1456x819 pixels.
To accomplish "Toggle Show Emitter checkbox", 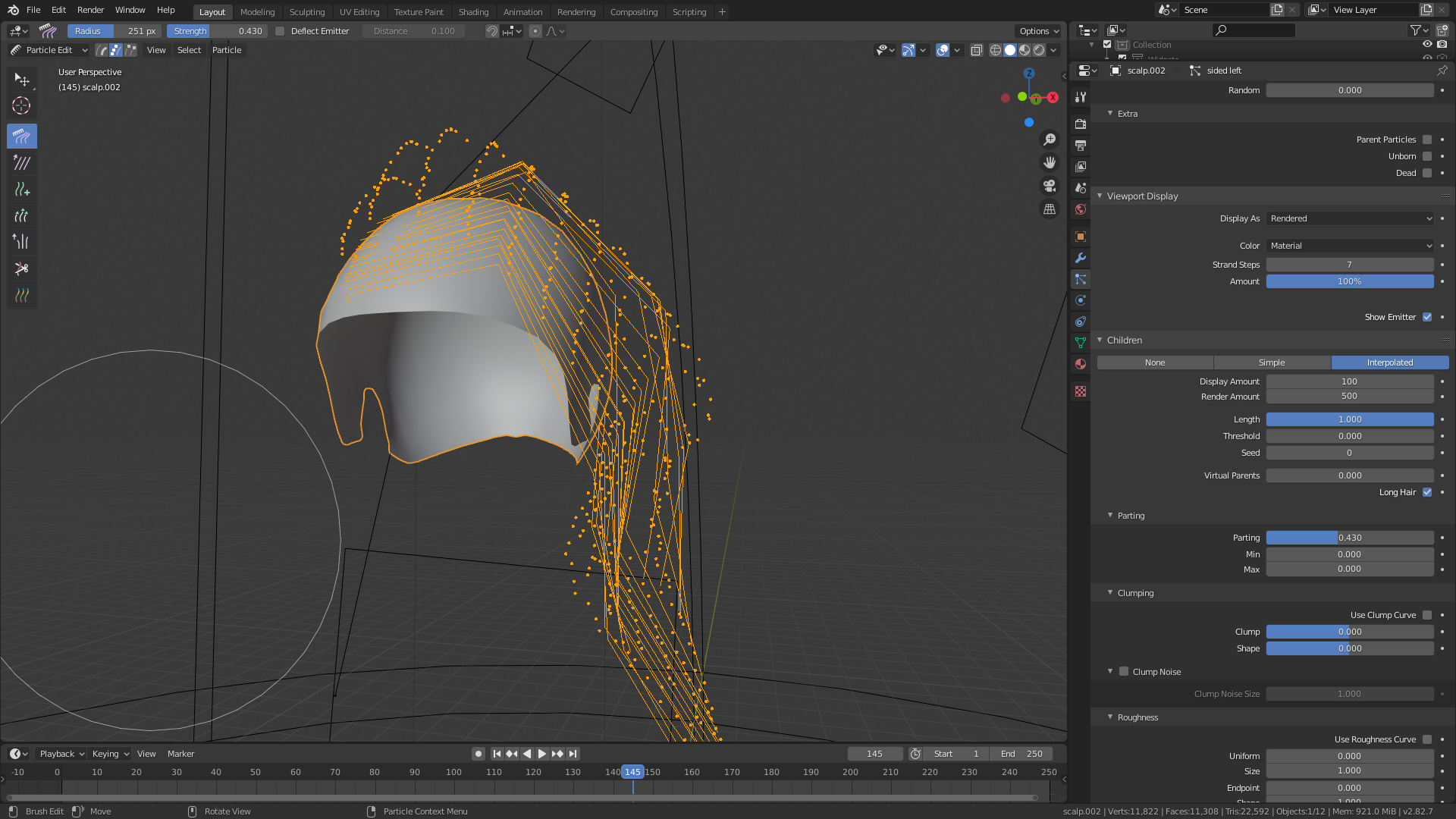I will point(1427,317).
